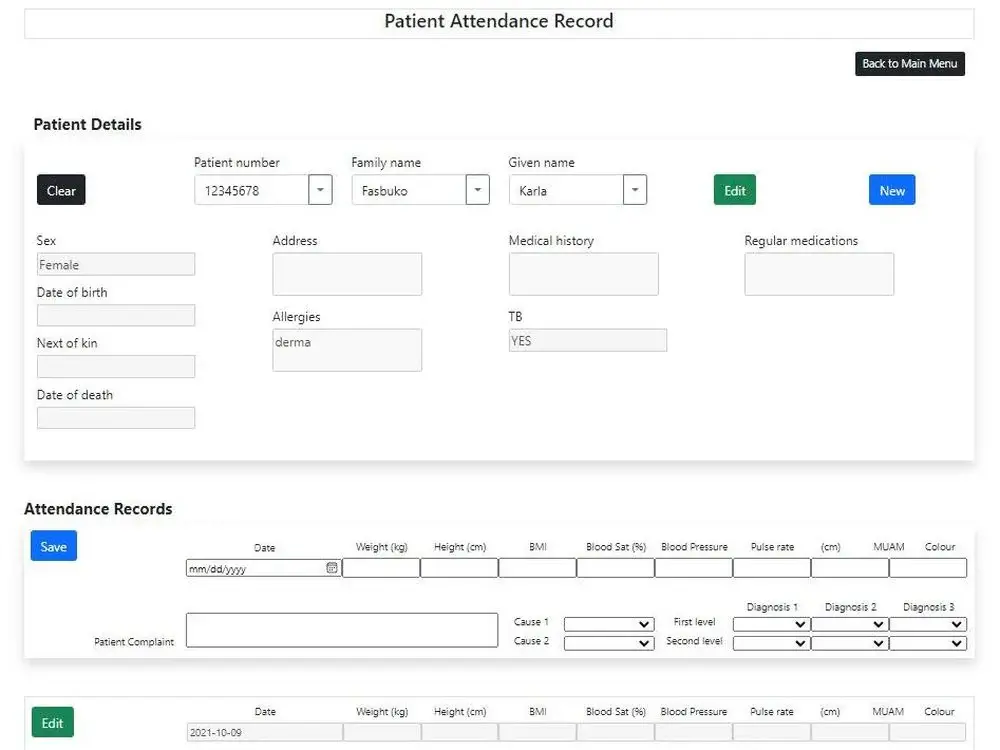Focus the Family name field showing Fasbuko
Screen dimensions: 1000x750
click(409, 190)
